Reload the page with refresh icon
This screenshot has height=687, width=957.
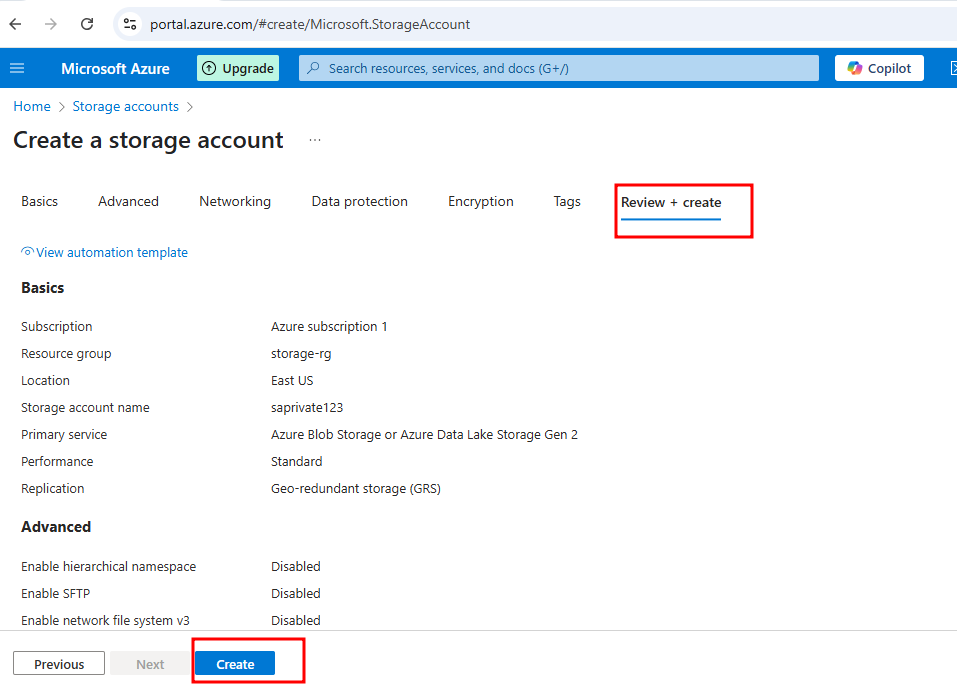(87, 24)
